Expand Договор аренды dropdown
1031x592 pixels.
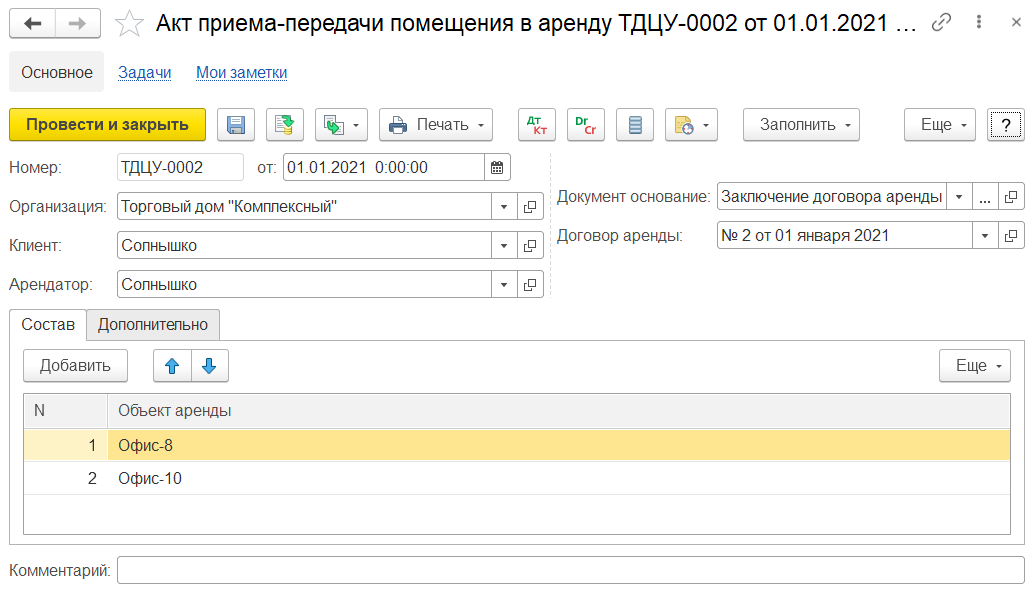pyautogui.click(x=985, y=236)
